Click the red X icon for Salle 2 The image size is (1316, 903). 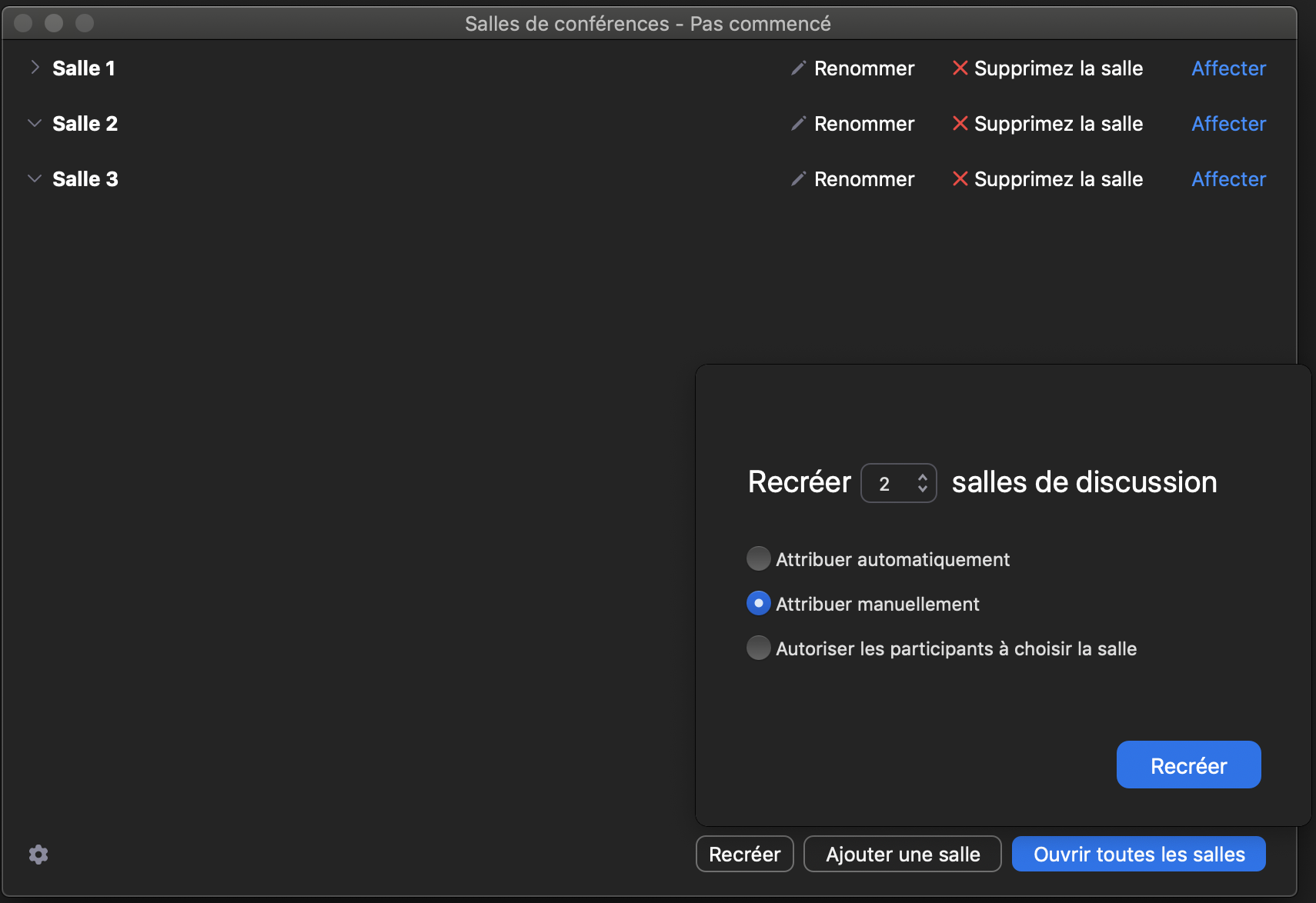960,124
